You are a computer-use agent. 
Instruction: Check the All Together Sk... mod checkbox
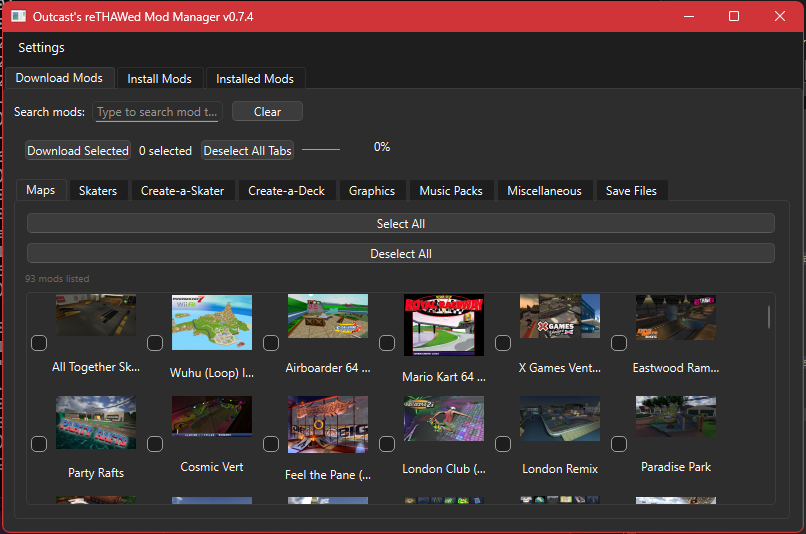(39, 343)
